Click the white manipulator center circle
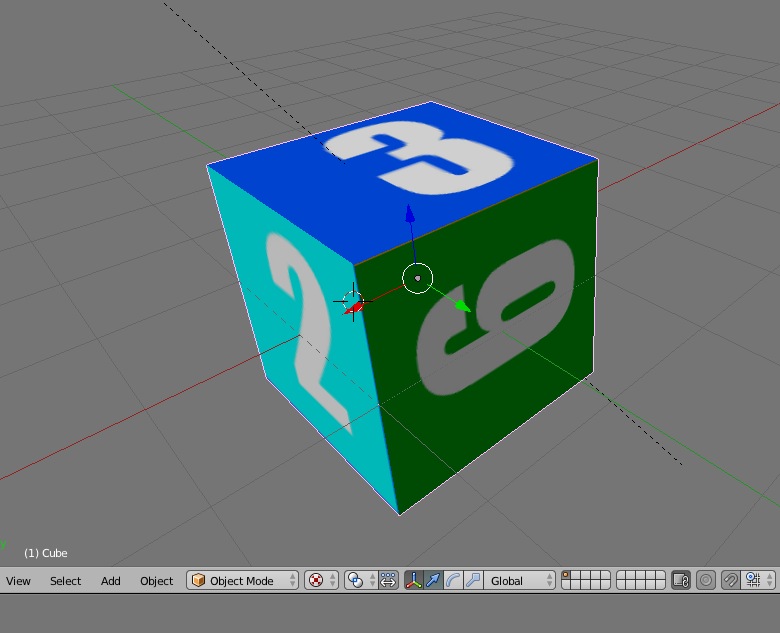 point(417,278)
